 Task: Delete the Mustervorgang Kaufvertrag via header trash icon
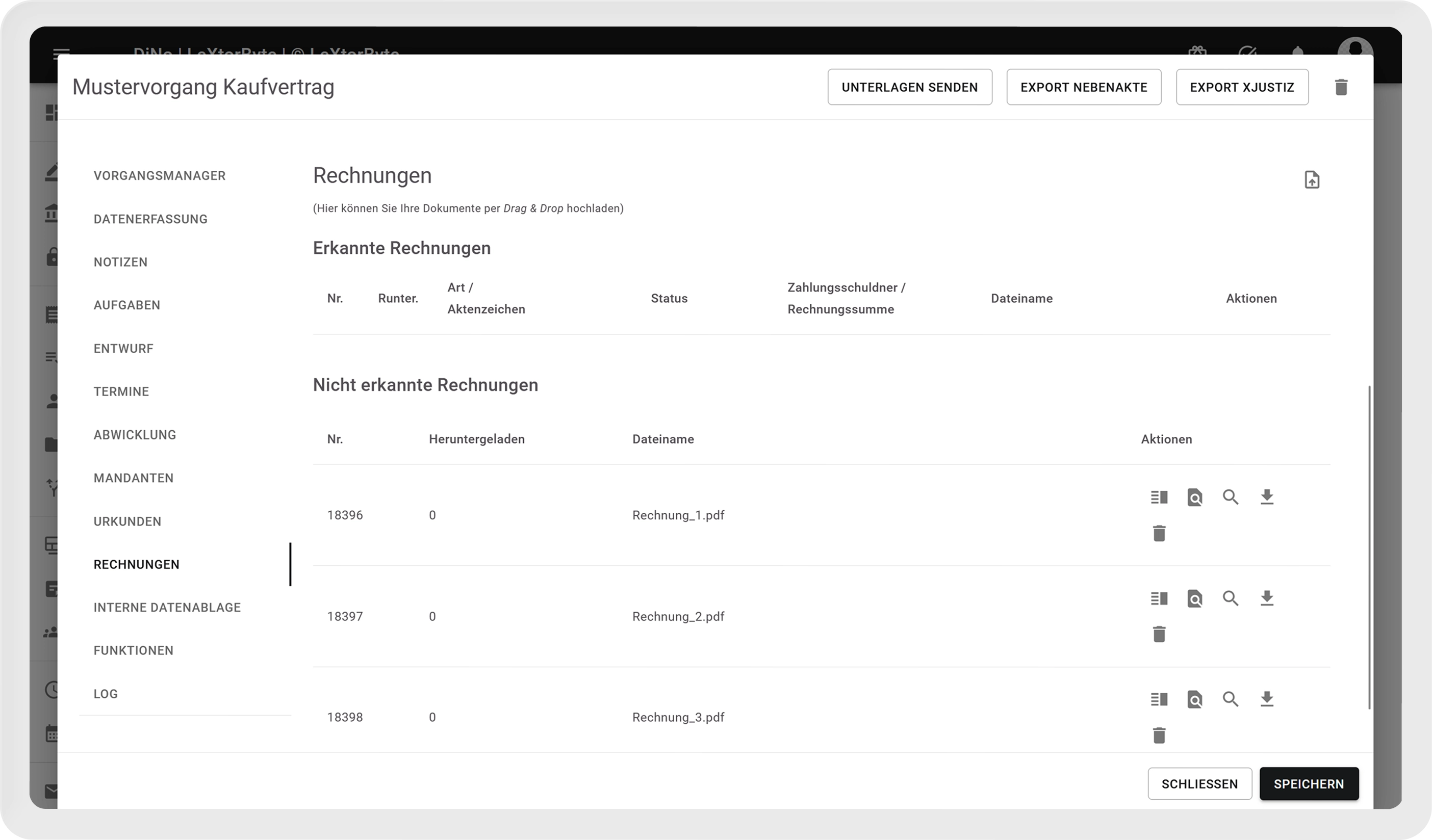(x=1341, y=88)
